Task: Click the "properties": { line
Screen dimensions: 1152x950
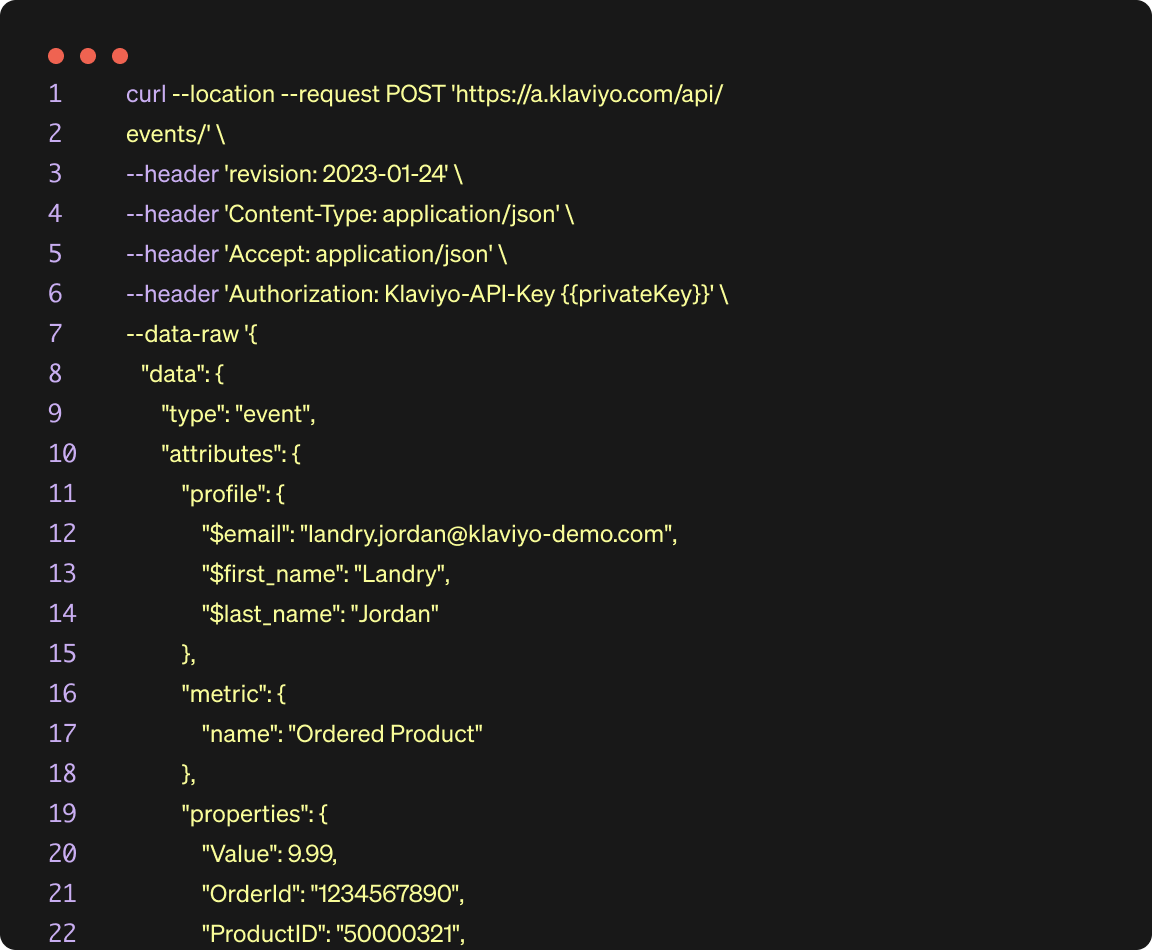Action: click(254, 814)
